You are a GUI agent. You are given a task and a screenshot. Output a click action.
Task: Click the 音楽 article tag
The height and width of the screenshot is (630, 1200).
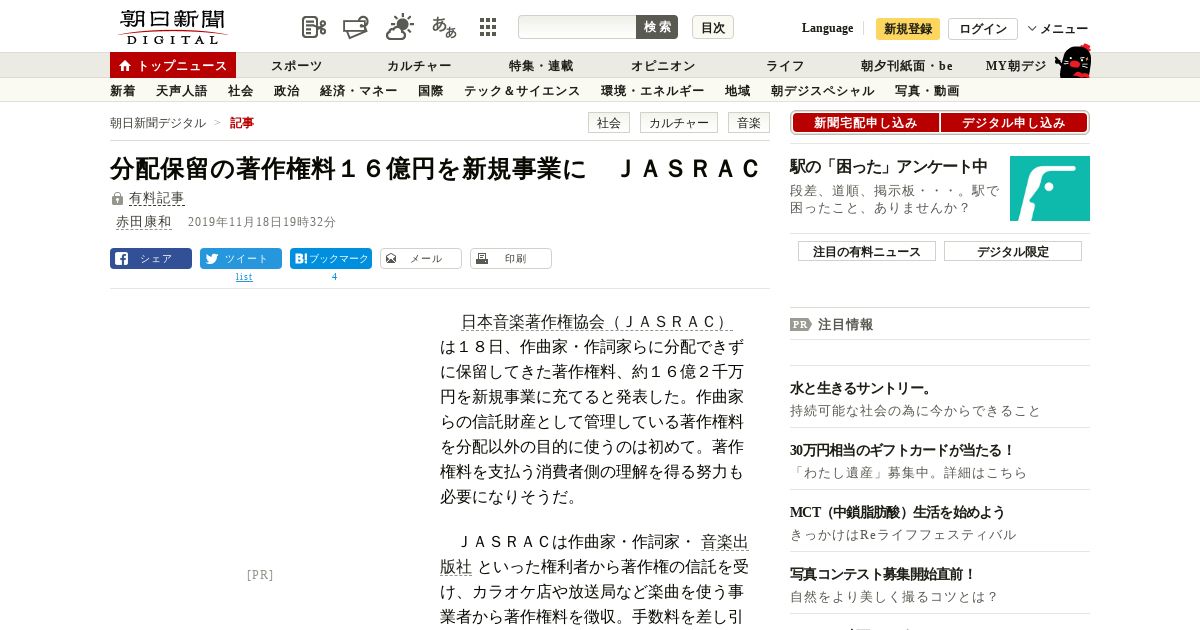[x=749, y=122]
